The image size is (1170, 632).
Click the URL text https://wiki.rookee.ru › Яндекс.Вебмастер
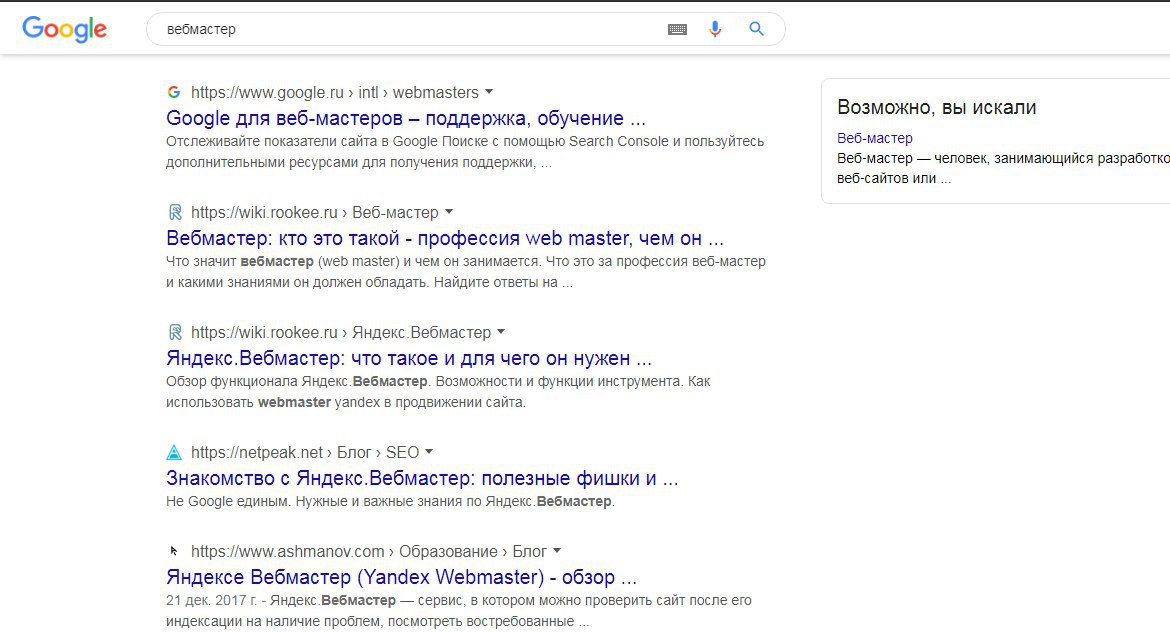[341, 333]
